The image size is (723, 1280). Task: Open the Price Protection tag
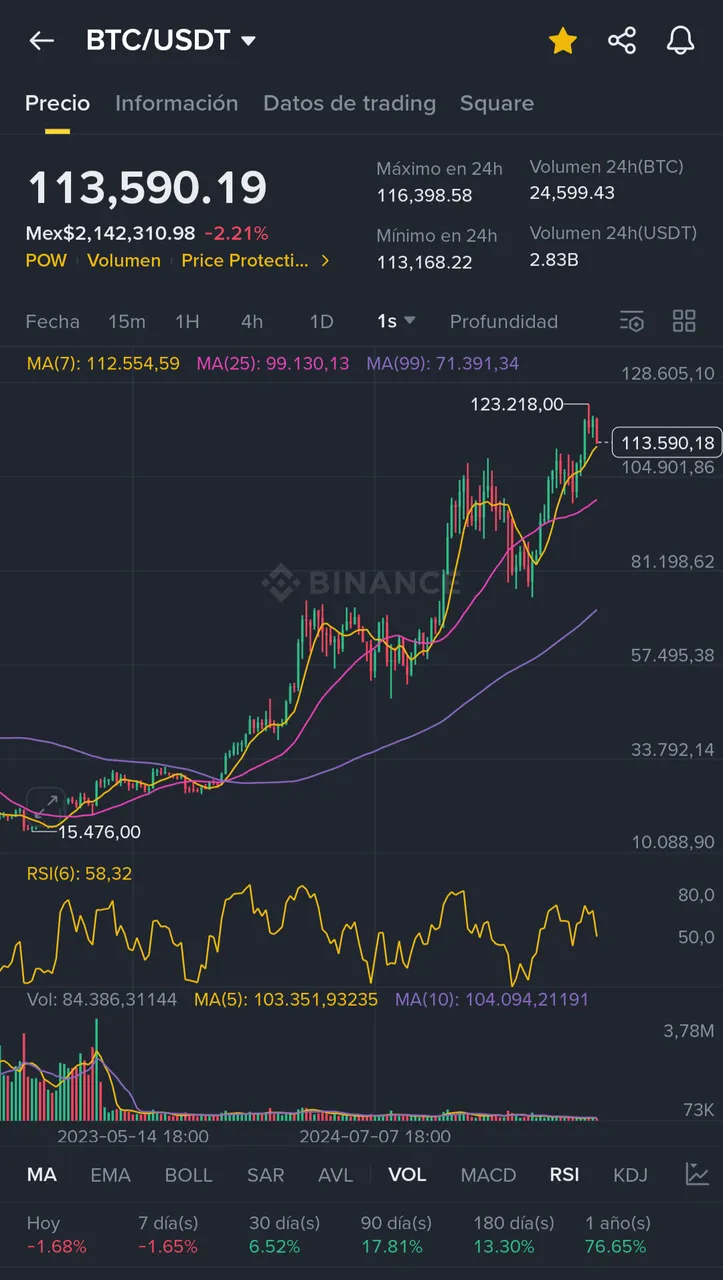tap(245, 260)
